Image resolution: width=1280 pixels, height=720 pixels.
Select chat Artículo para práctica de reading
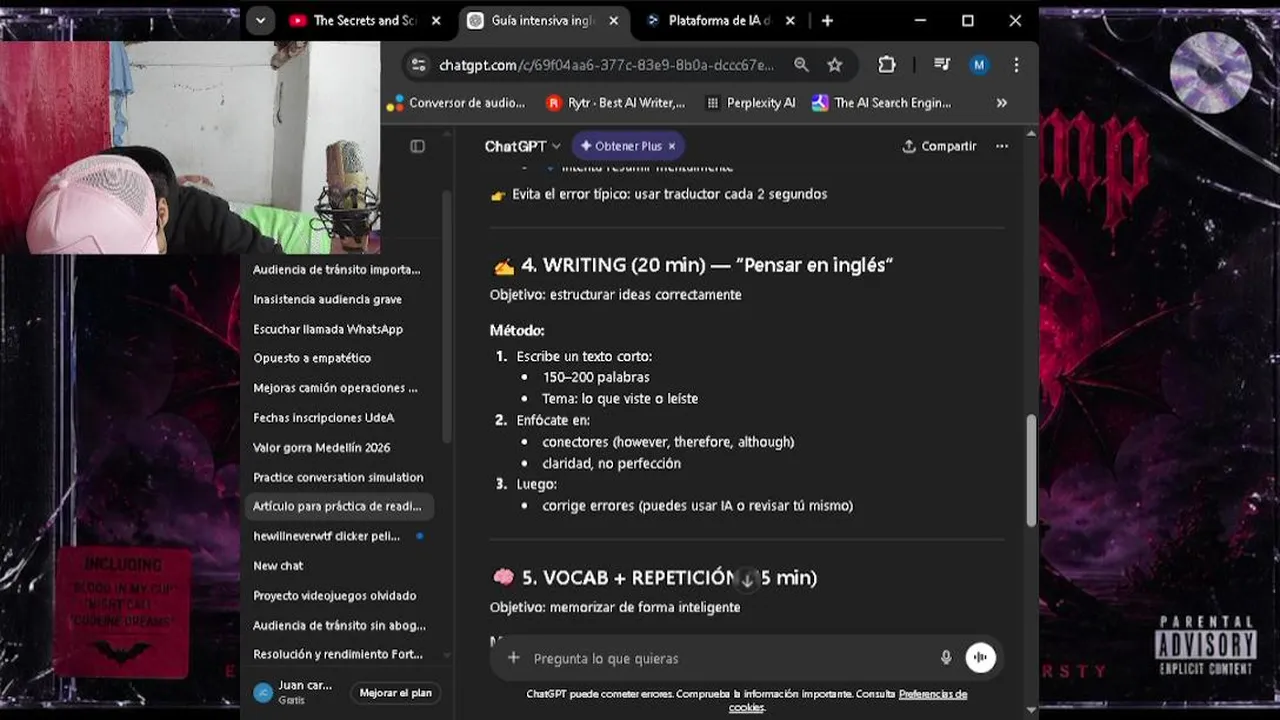point(339,506)
